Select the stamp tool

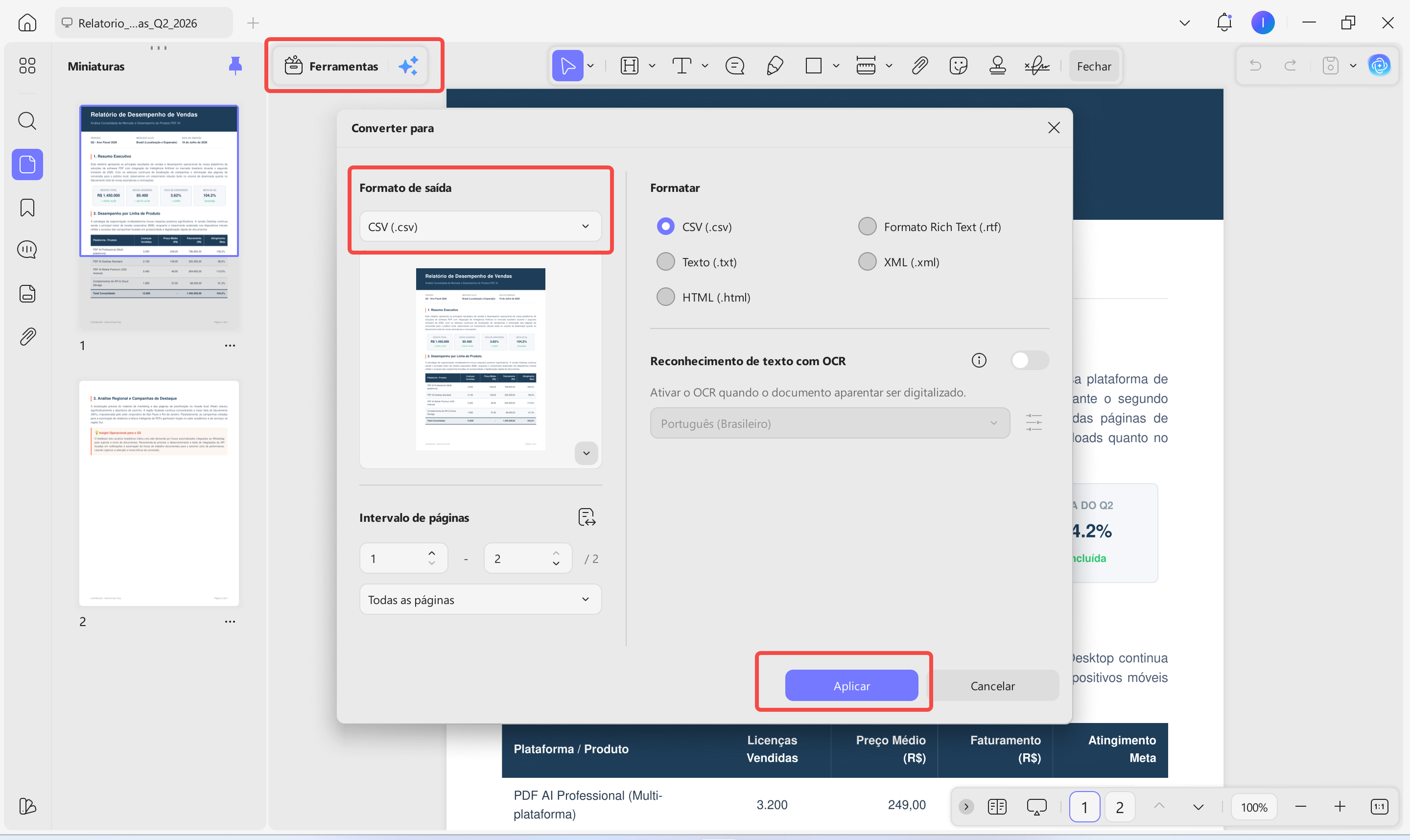pos(997,66)
